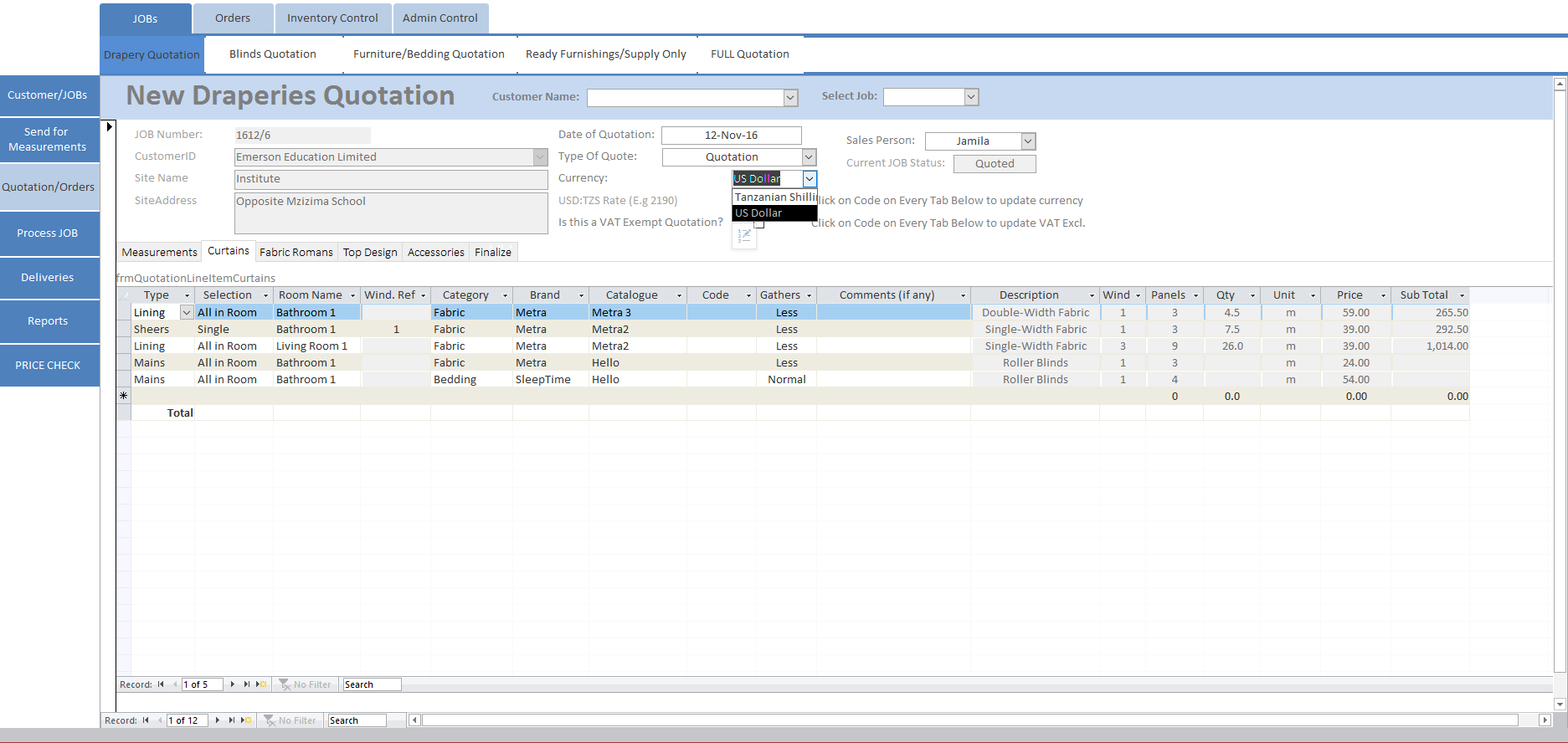Image resolution: width=1568 pixels, height=743 pixels.
Task: Expand the Sales Person dropdown
Action: coord(1028,141)
